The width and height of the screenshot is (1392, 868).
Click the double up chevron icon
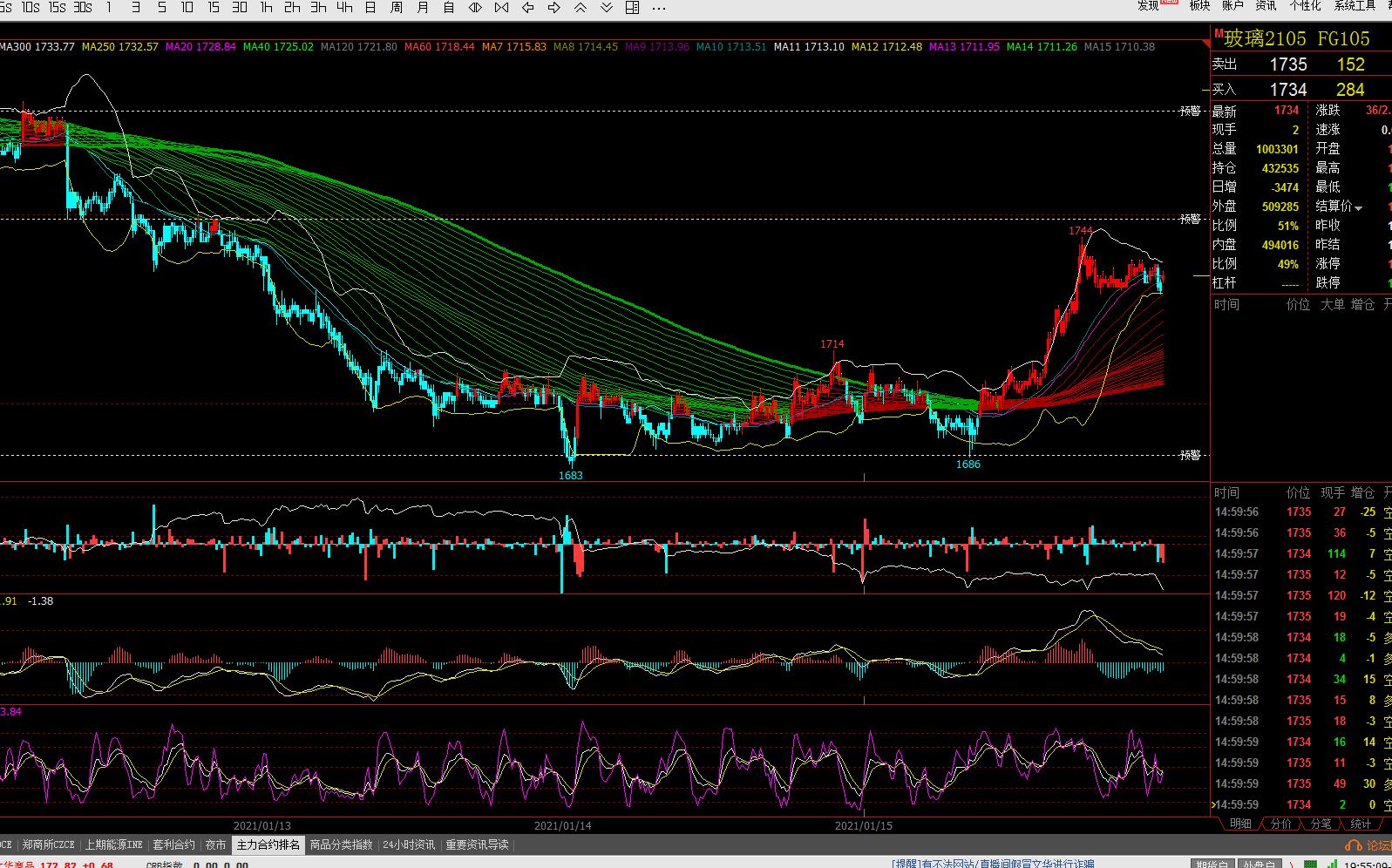[x=581, y=7]
